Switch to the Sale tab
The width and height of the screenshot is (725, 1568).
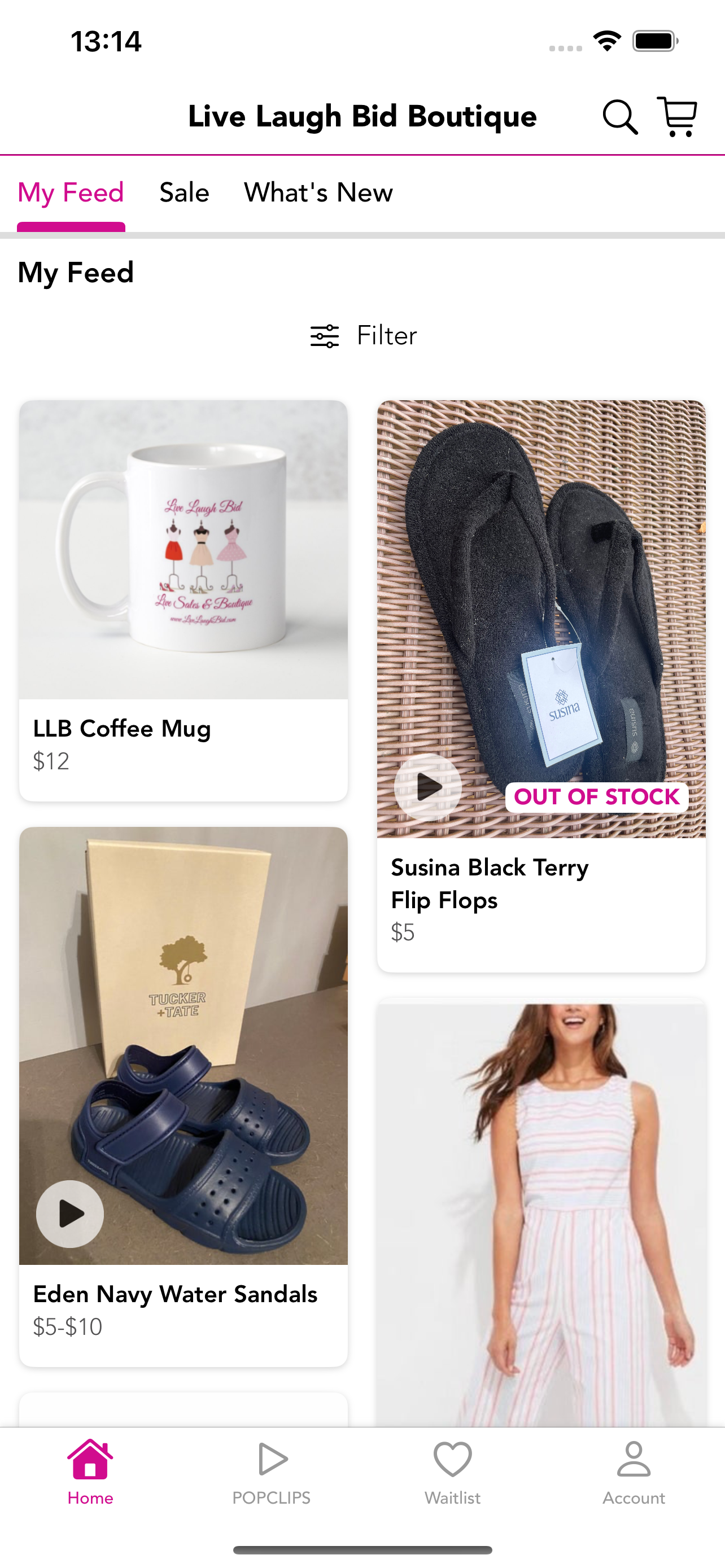[185, 192]
